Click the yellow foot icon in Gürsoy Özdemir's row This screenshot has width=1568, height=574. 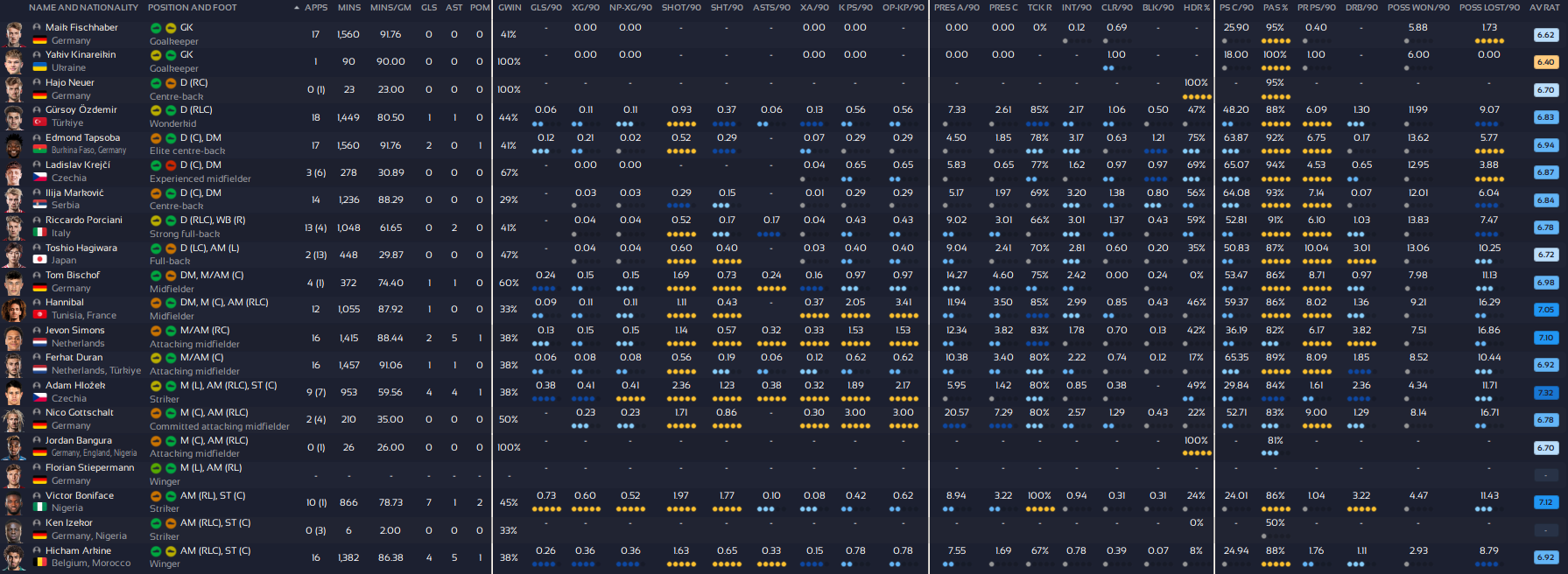[x=156, y=110]
